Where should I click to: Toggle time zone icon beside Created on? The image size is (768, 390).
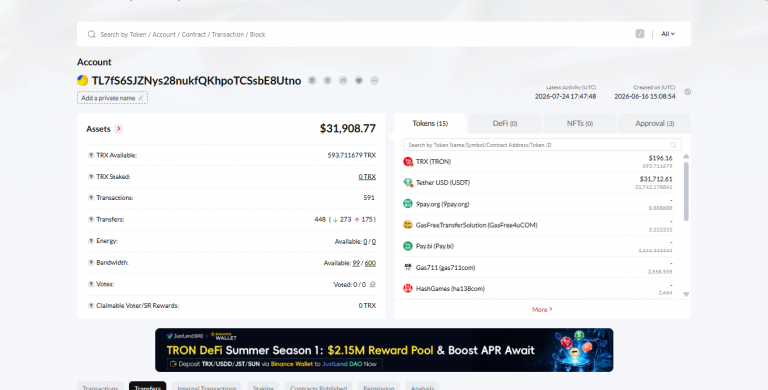(688, 92)
